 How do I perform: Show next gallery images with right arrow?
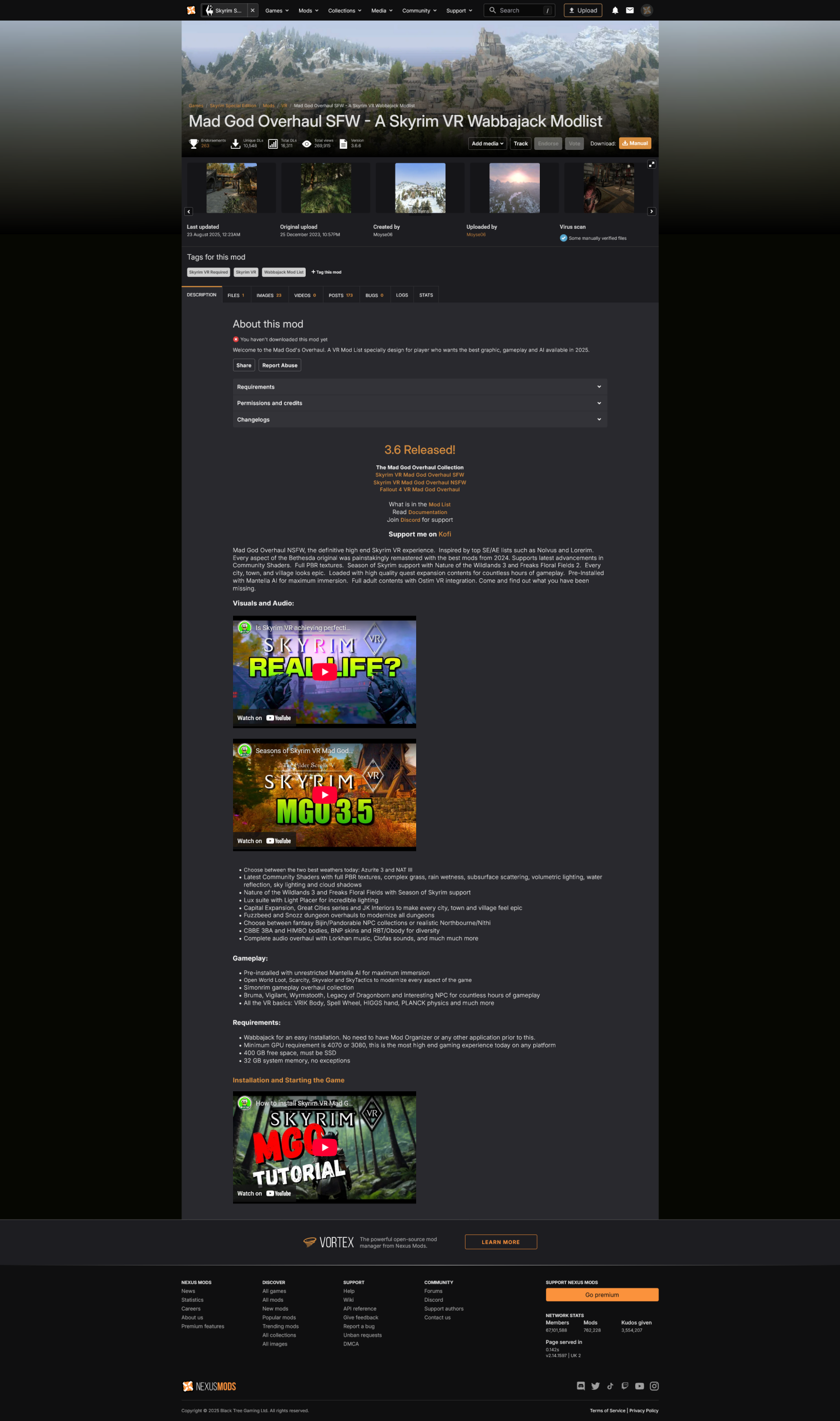click(651, 211)
